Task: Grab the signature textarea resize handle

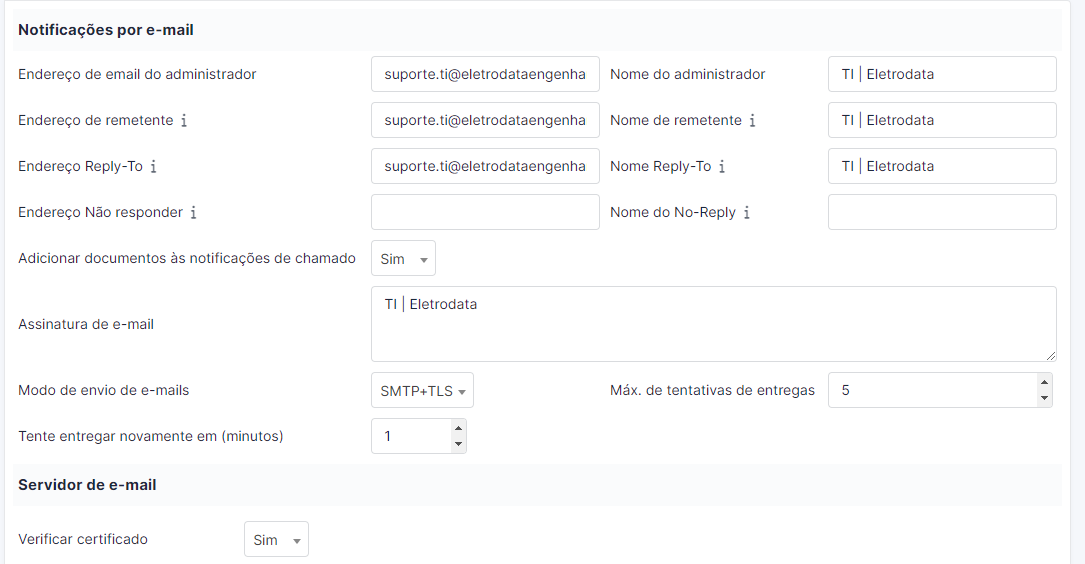Action: (1050, 356)
